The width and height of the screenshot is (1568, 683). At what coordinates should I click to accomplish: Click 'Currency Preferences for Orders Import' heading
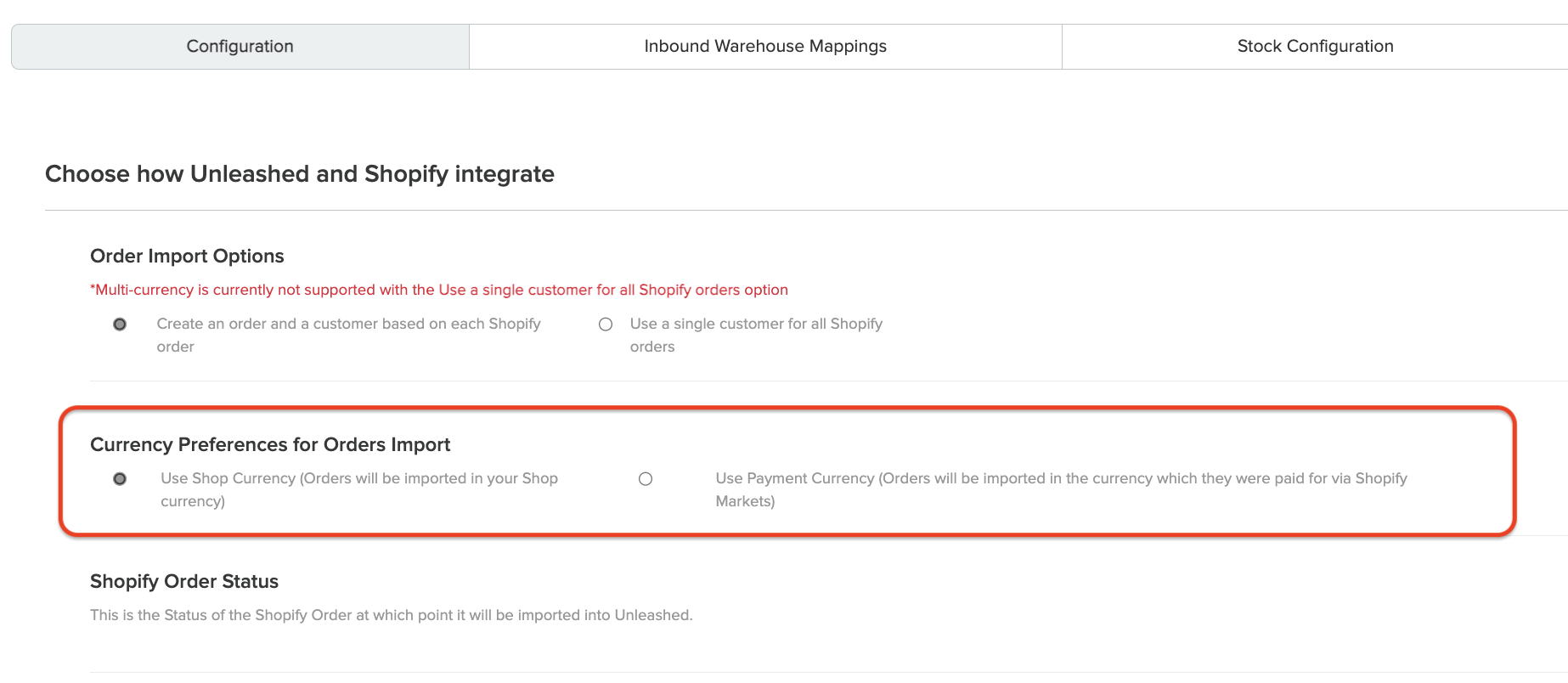270,444
